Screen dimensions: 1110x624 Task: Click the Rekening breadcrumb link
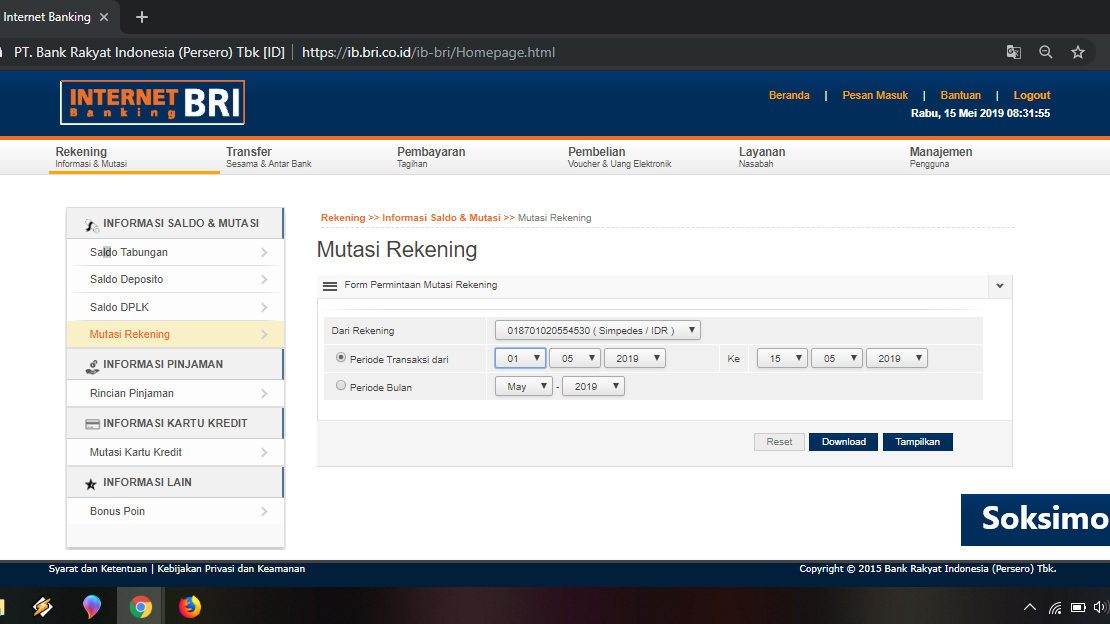(343, 217)
